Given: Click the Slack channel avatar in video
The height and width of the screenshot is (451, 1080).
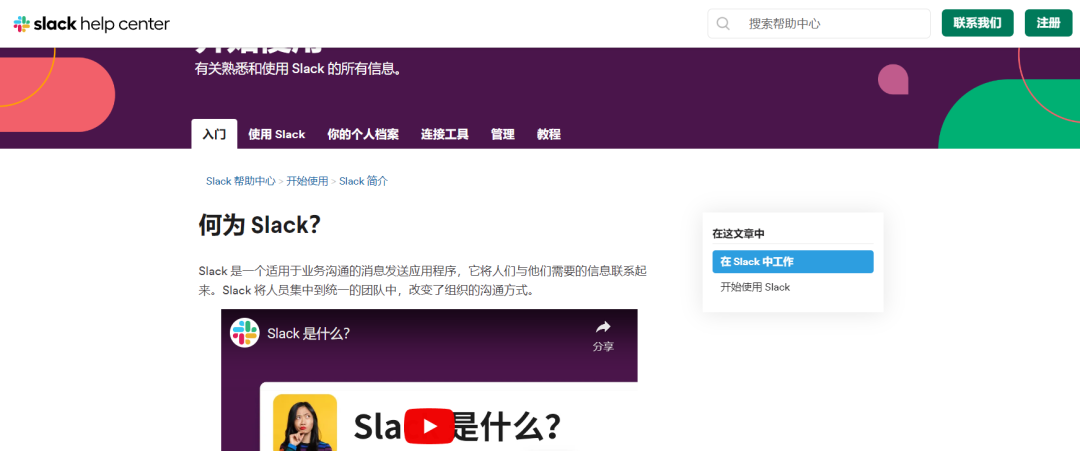Looking at the screenshot, I should [x=245, y=333].
